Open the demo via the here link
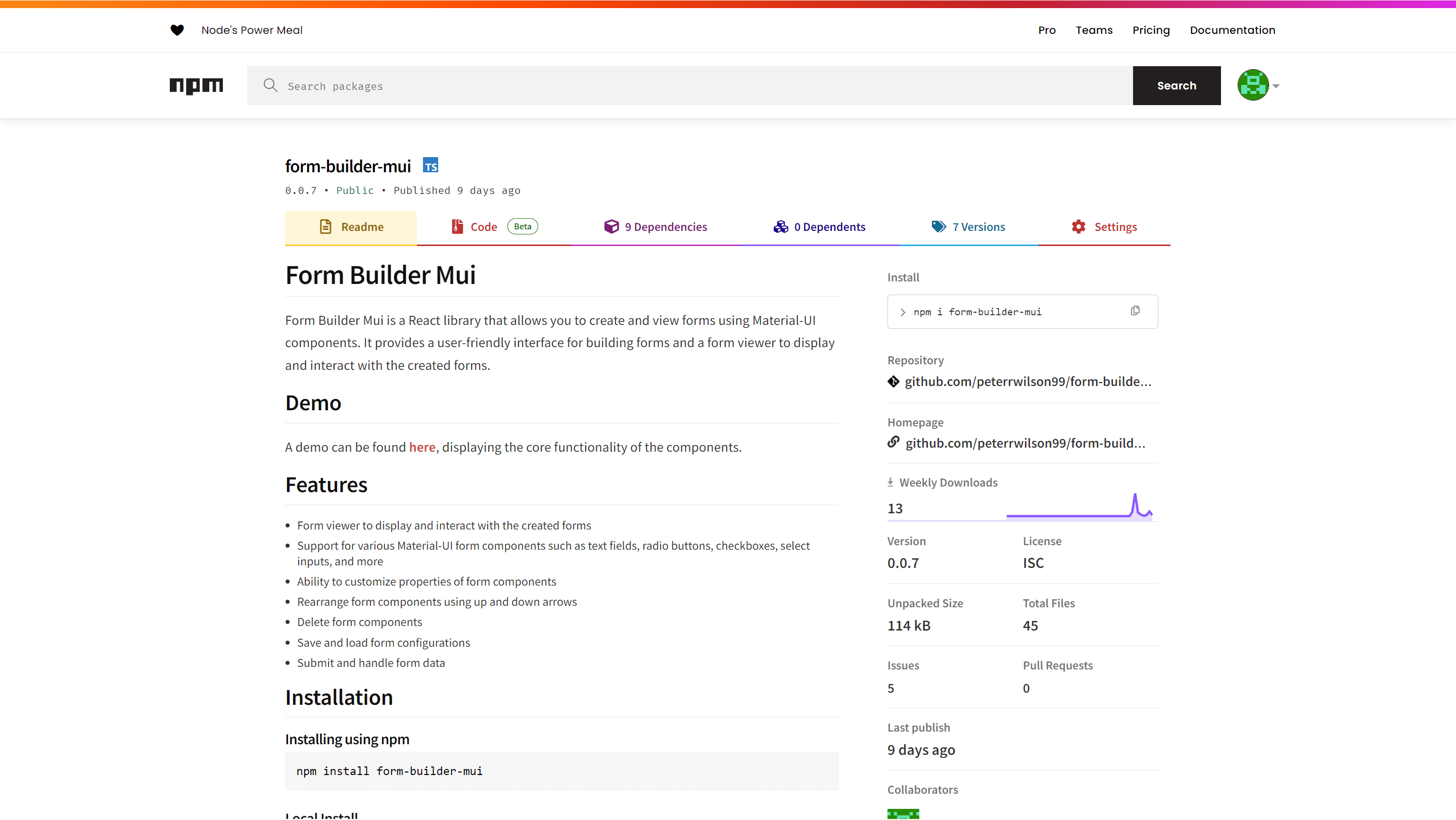The image size is (1456, 820). (421, 447)
